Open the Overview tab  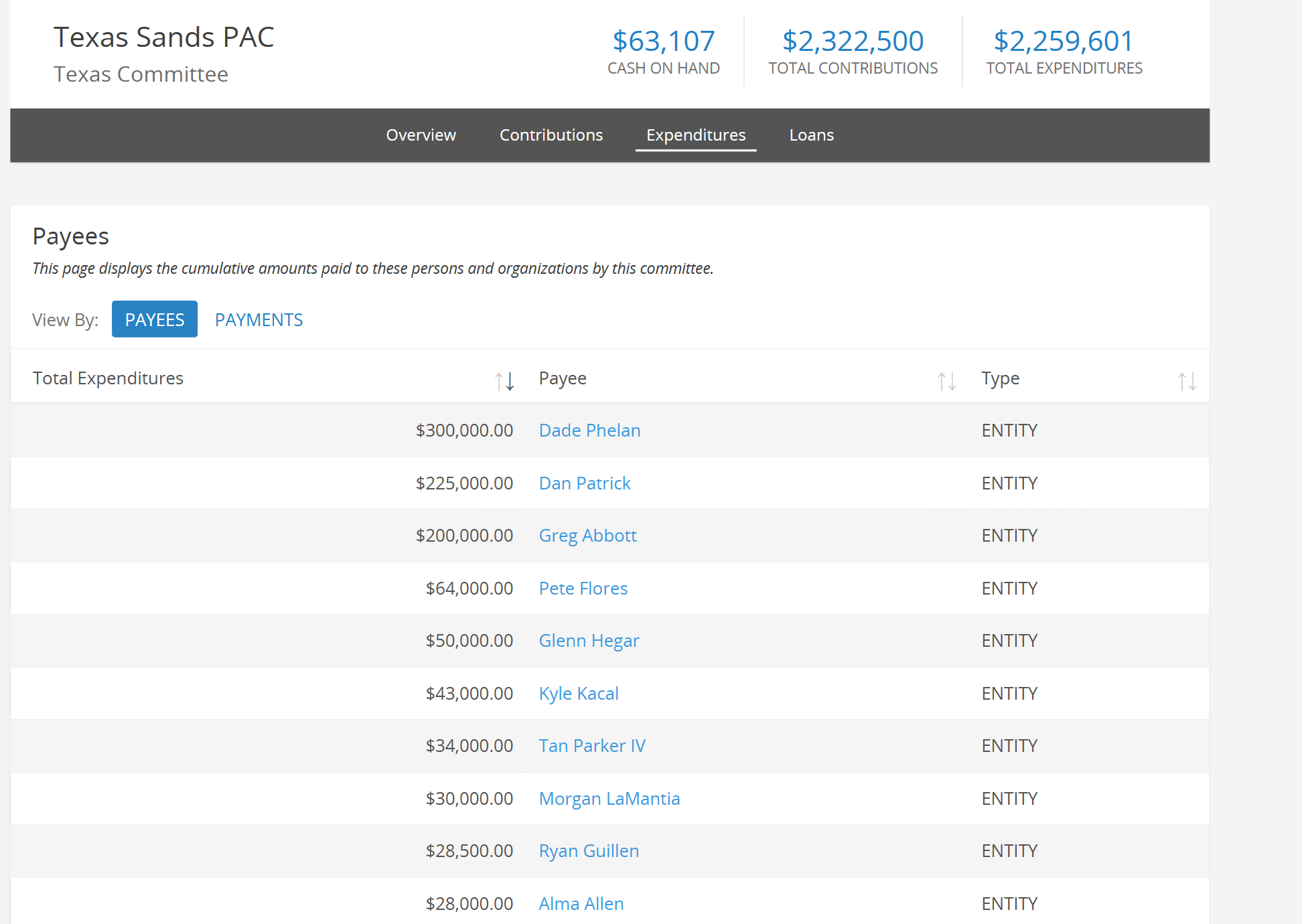421,135
